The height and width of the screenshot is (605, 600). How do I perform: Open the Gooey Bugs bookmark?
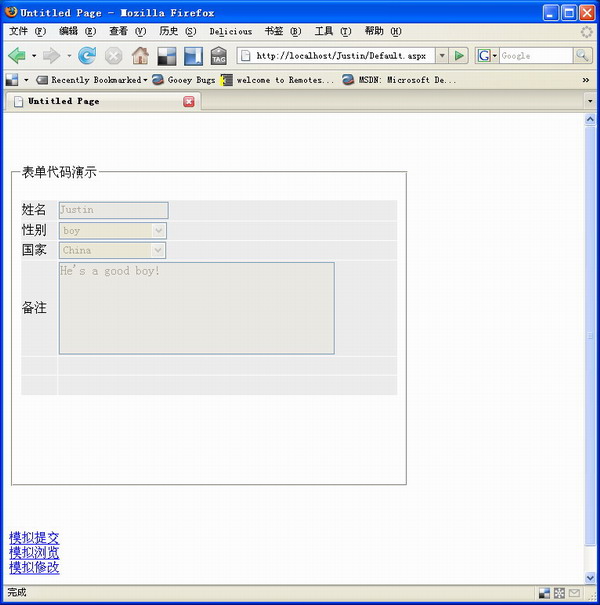184,80
